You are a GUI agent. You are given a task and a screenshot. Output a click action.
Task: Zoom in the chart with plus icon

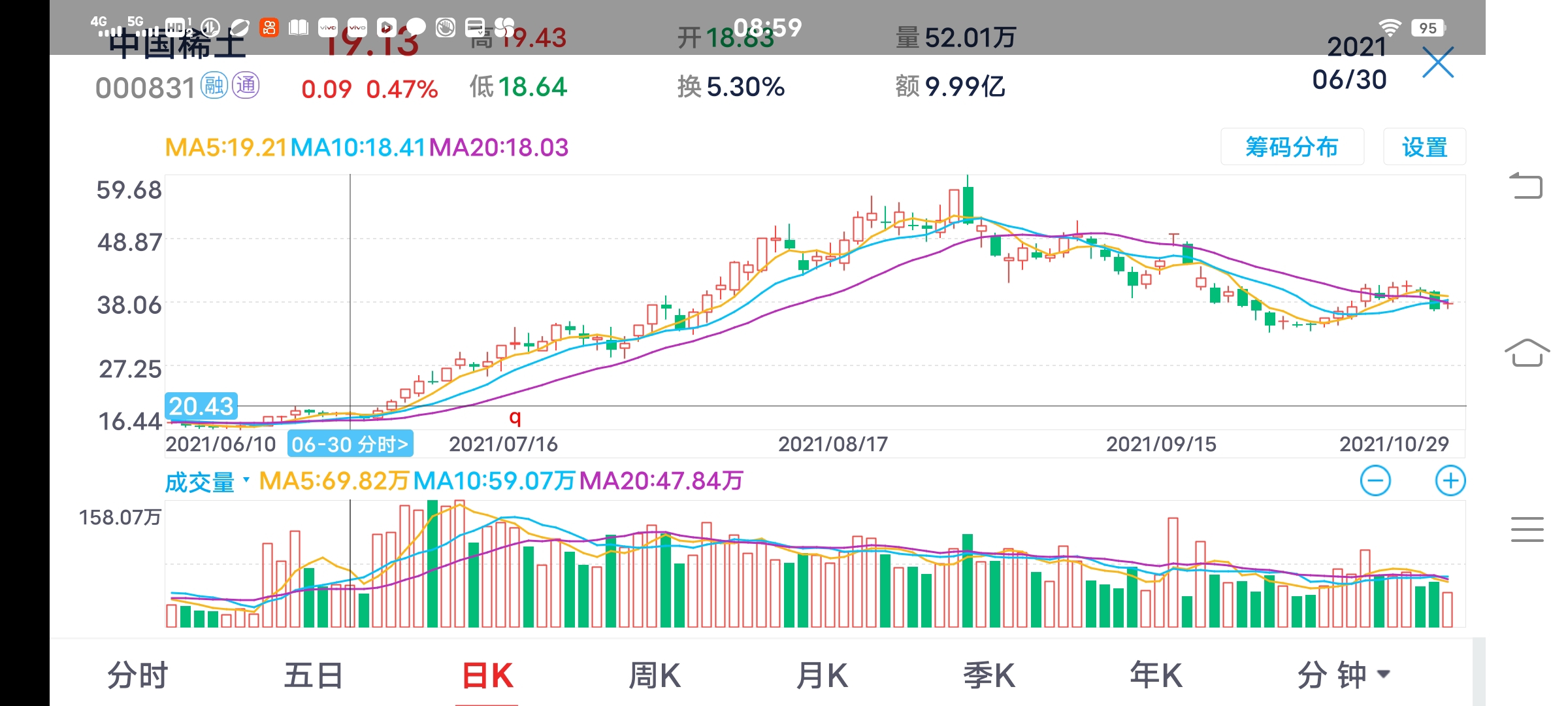tap(1450, 481)
